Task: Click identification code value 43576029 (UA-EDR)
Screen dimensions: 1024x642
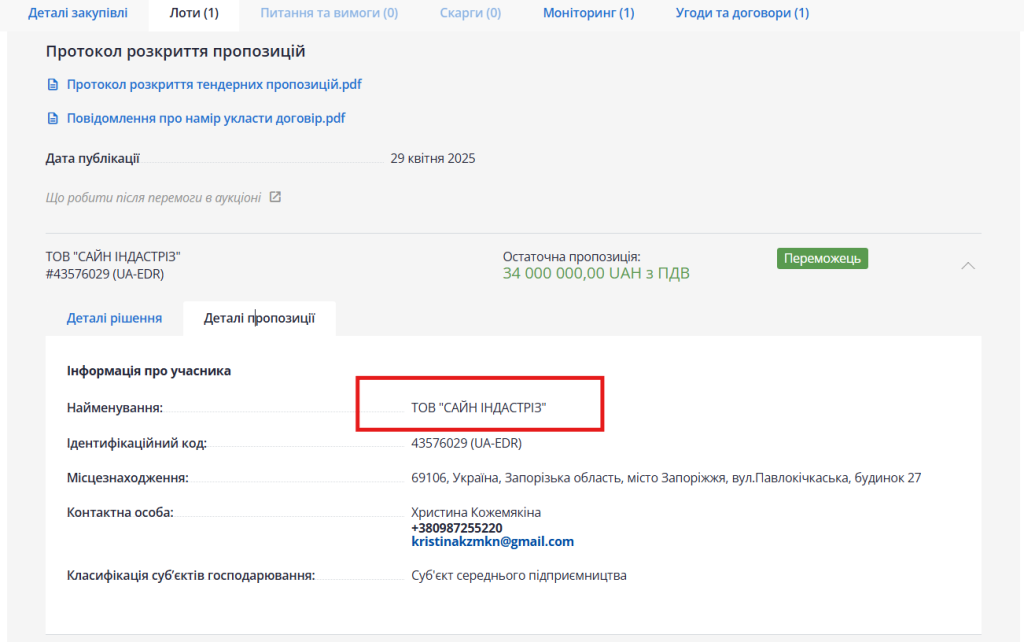Action: pos(466,443)
